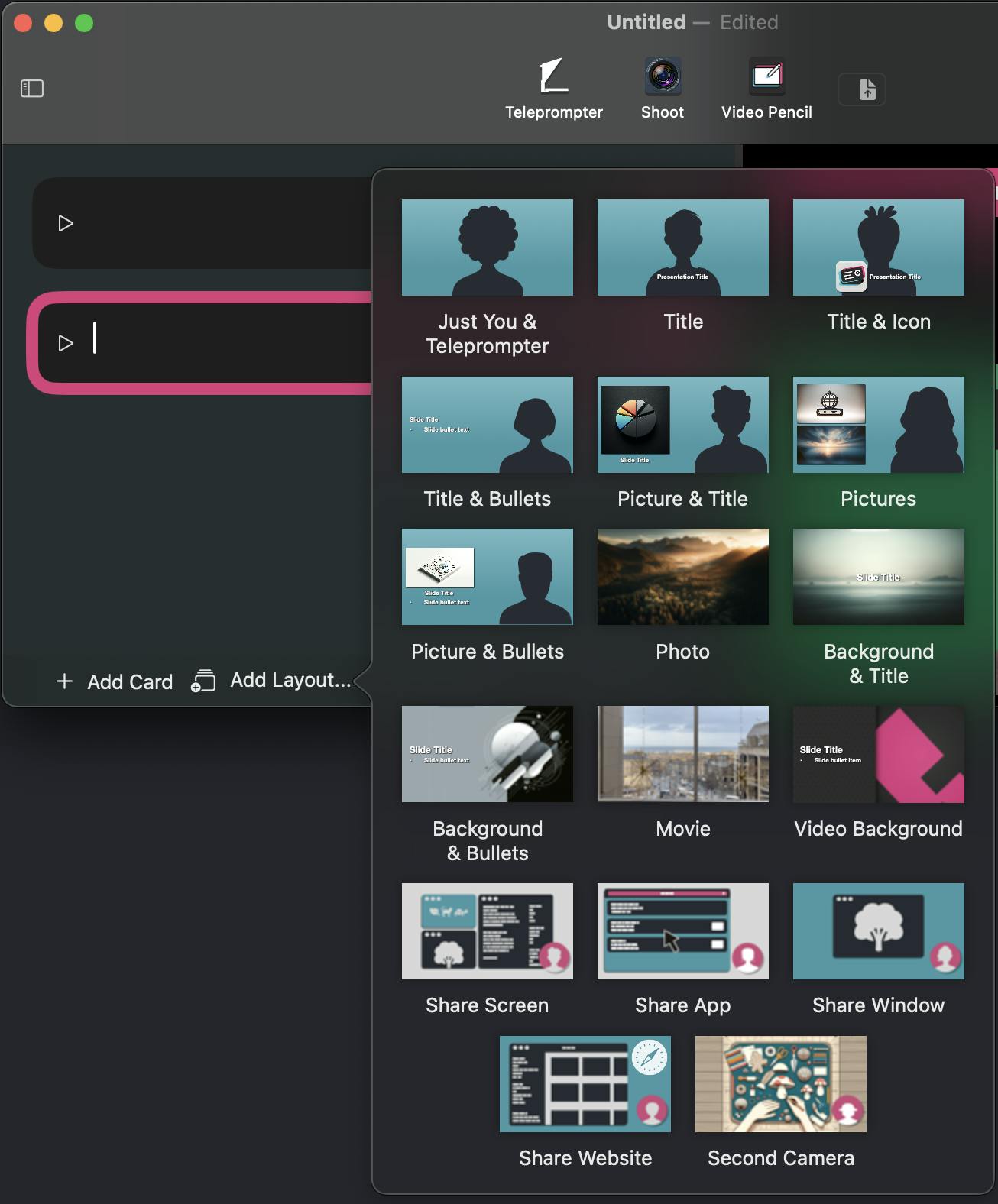Zoom the Untitled window to full screen
998x1204 pixels.
(x=84, y=23)
